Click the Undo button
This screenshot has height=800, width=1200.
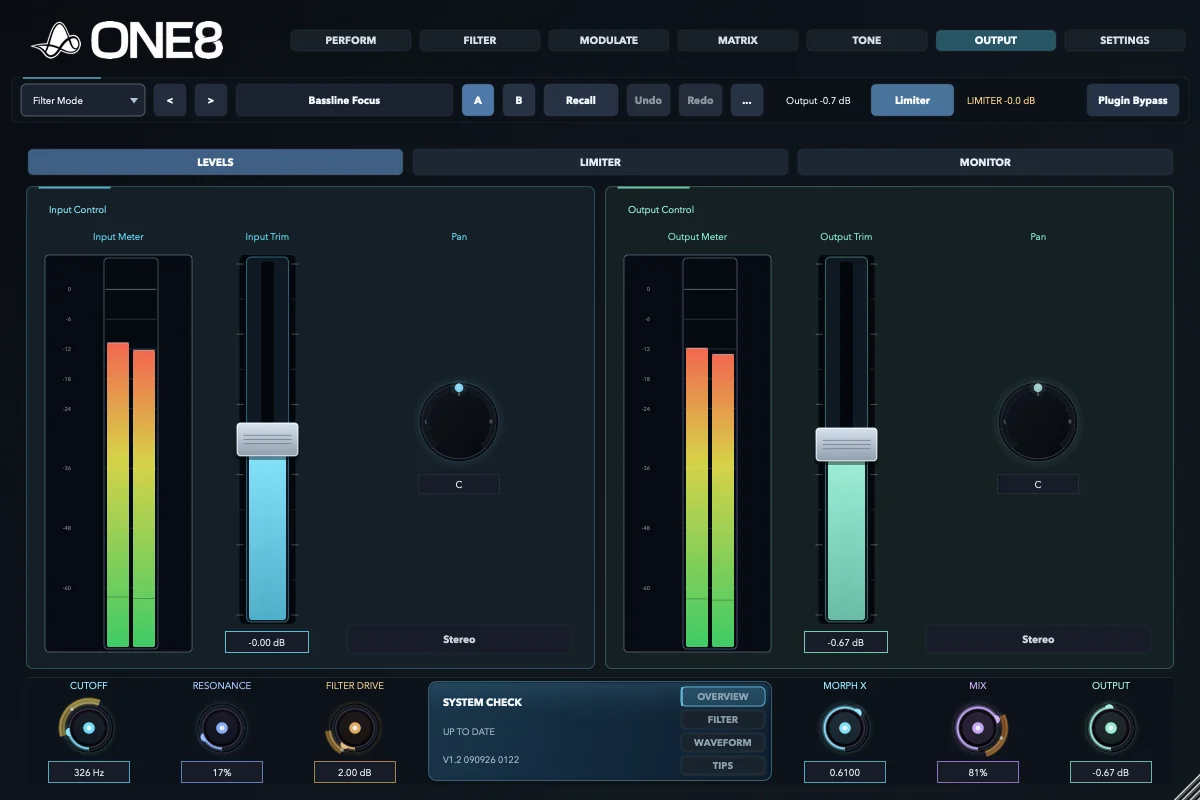click(648, 100)
